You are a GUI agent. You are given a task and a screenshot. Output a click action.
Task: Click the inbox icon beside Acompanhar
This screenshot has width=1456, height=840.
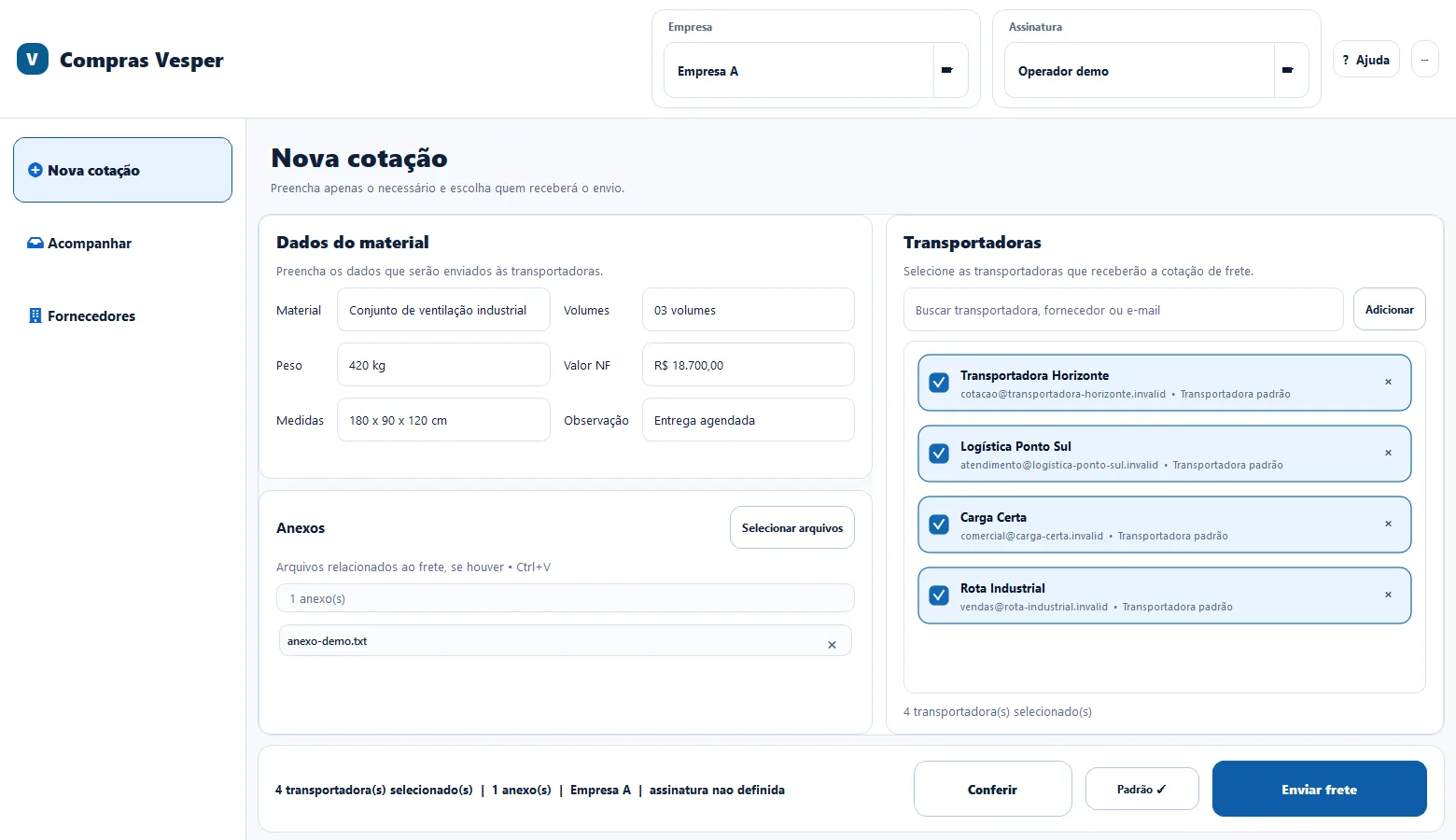coord(35,243)
